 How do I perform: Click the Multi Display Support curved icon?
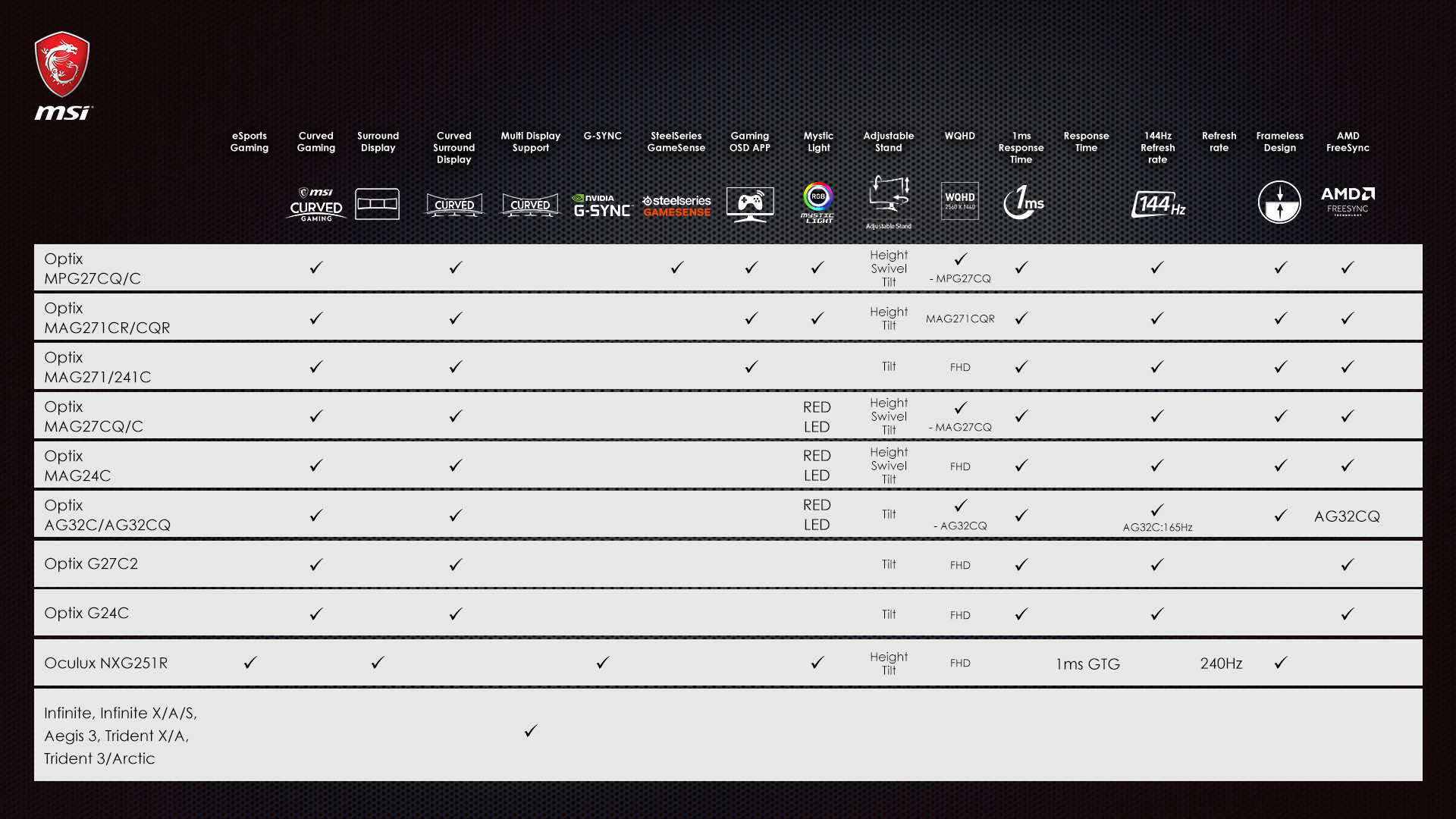click(x=530, y=205)
